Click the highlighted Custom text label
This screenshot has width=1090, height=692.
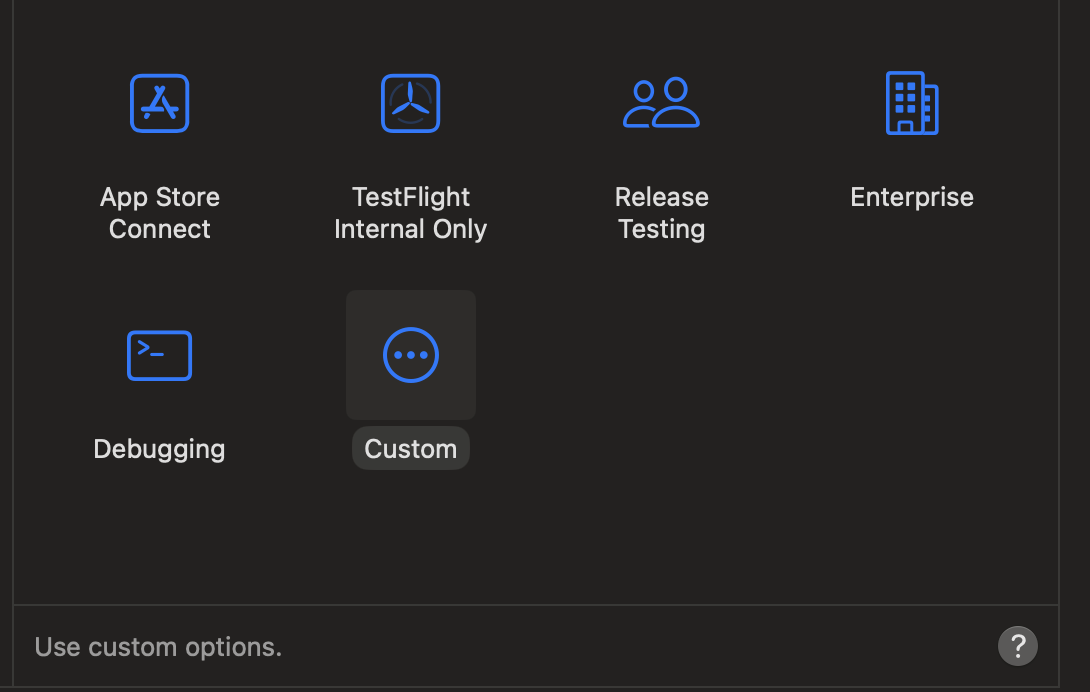[410, 449]
